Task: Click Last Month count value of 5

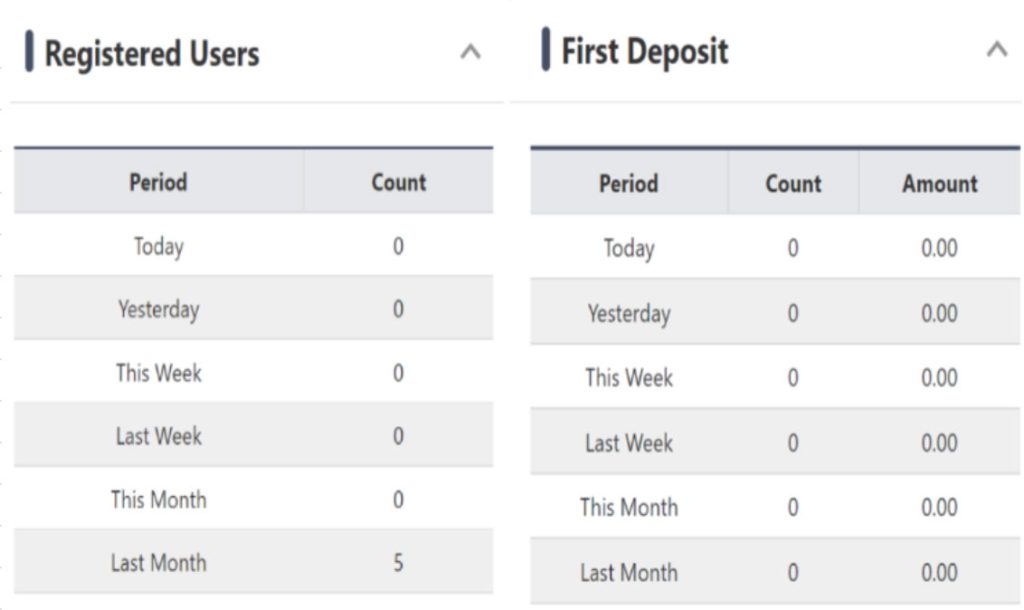Action: (x=398, y=563)
